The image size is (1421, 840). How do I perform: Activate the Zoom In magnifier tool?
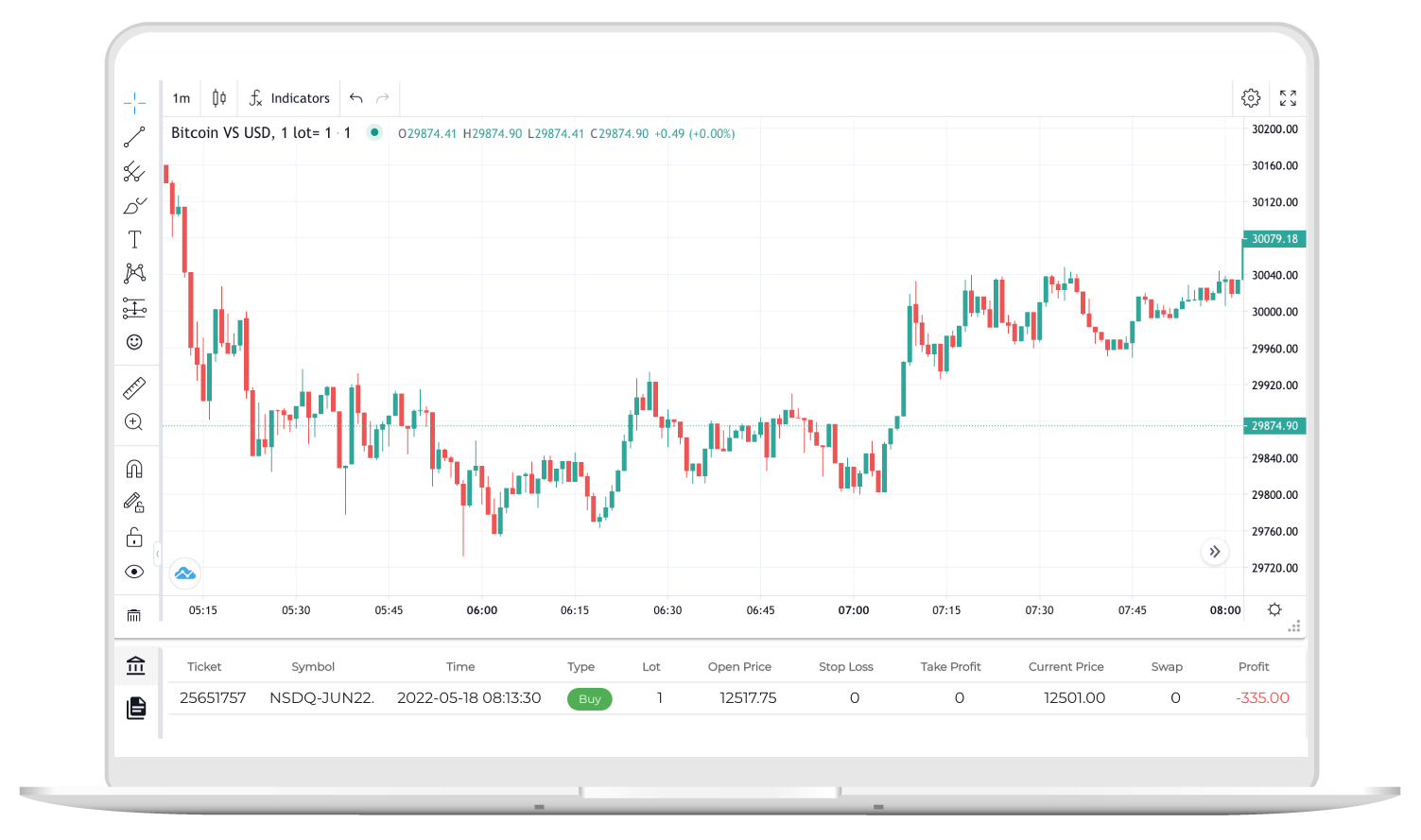click(134, 421)
